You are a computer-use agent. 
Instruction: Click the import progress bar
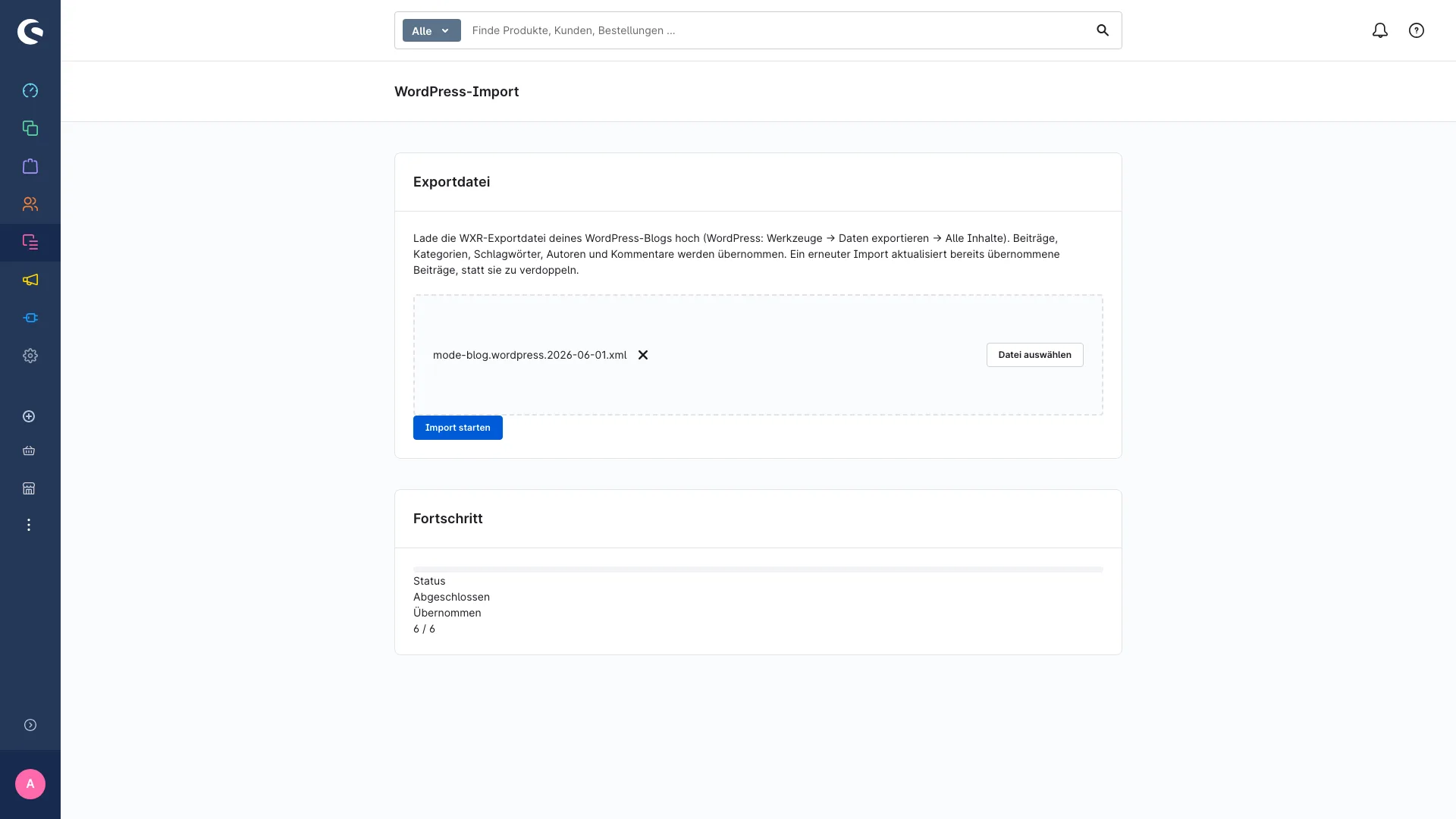click(758, 569)
